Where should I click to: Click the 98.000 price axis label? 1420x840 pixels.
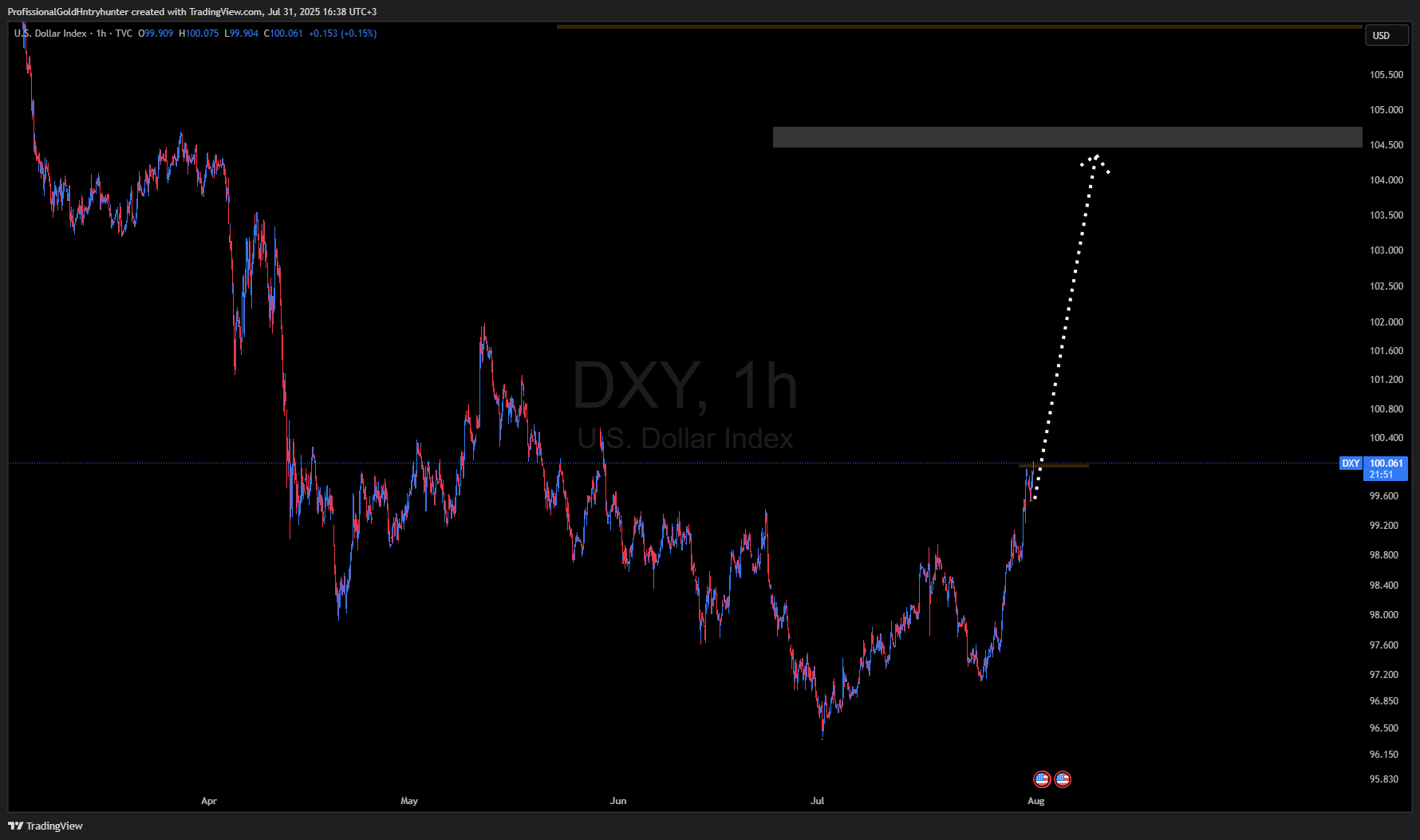[1384, 615]
